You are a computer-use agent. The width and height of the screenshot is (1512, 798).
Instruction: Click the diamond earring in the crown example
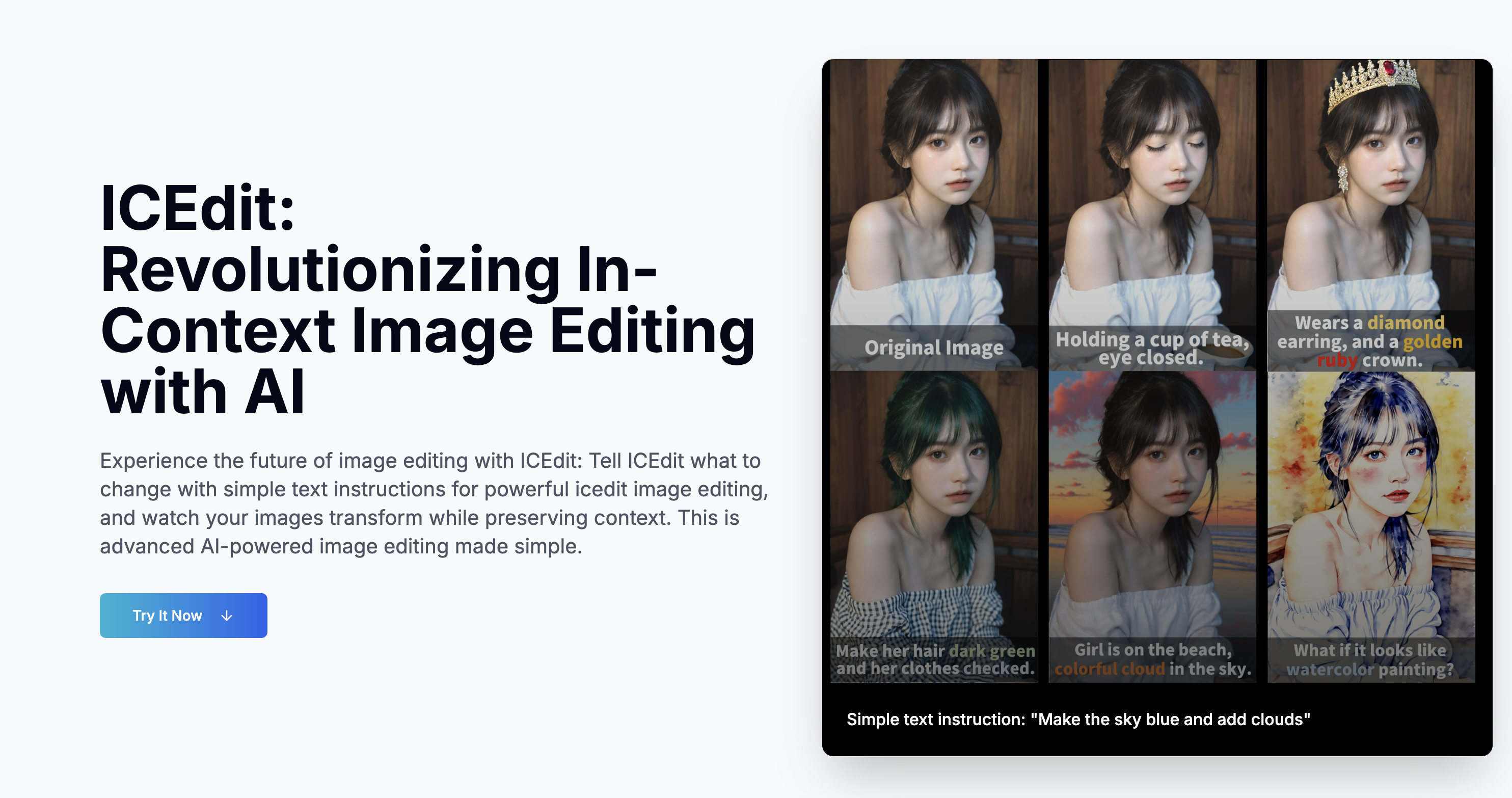pos(1342,178)
